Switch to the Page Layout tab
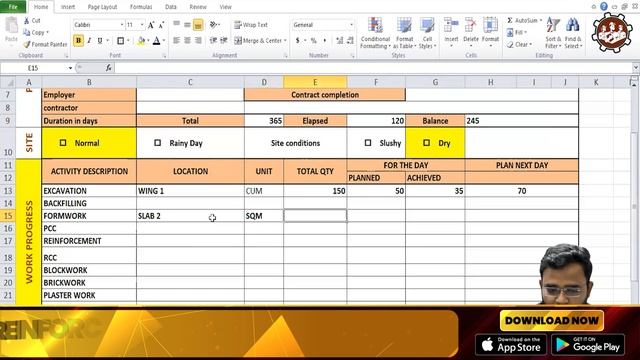Screen dimensions: 640x360 [x=102, y=7]
